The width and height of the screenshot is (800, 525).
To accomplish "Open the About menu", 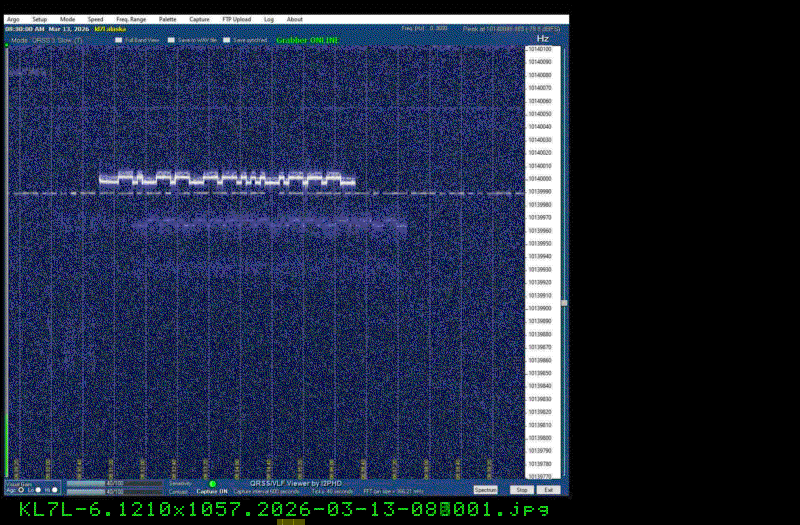I will point(295,19).
